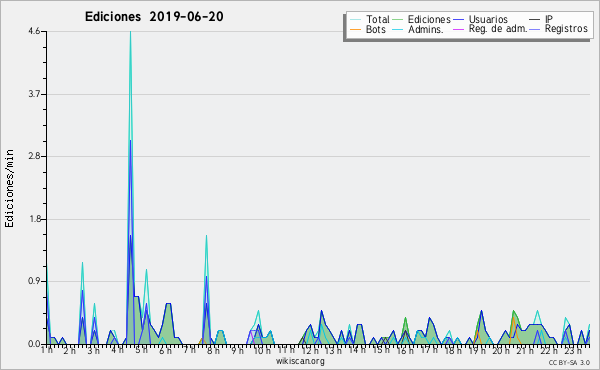Click the '10 h' x-axis tick label
The image size is (600, 370).
[262, 350]
